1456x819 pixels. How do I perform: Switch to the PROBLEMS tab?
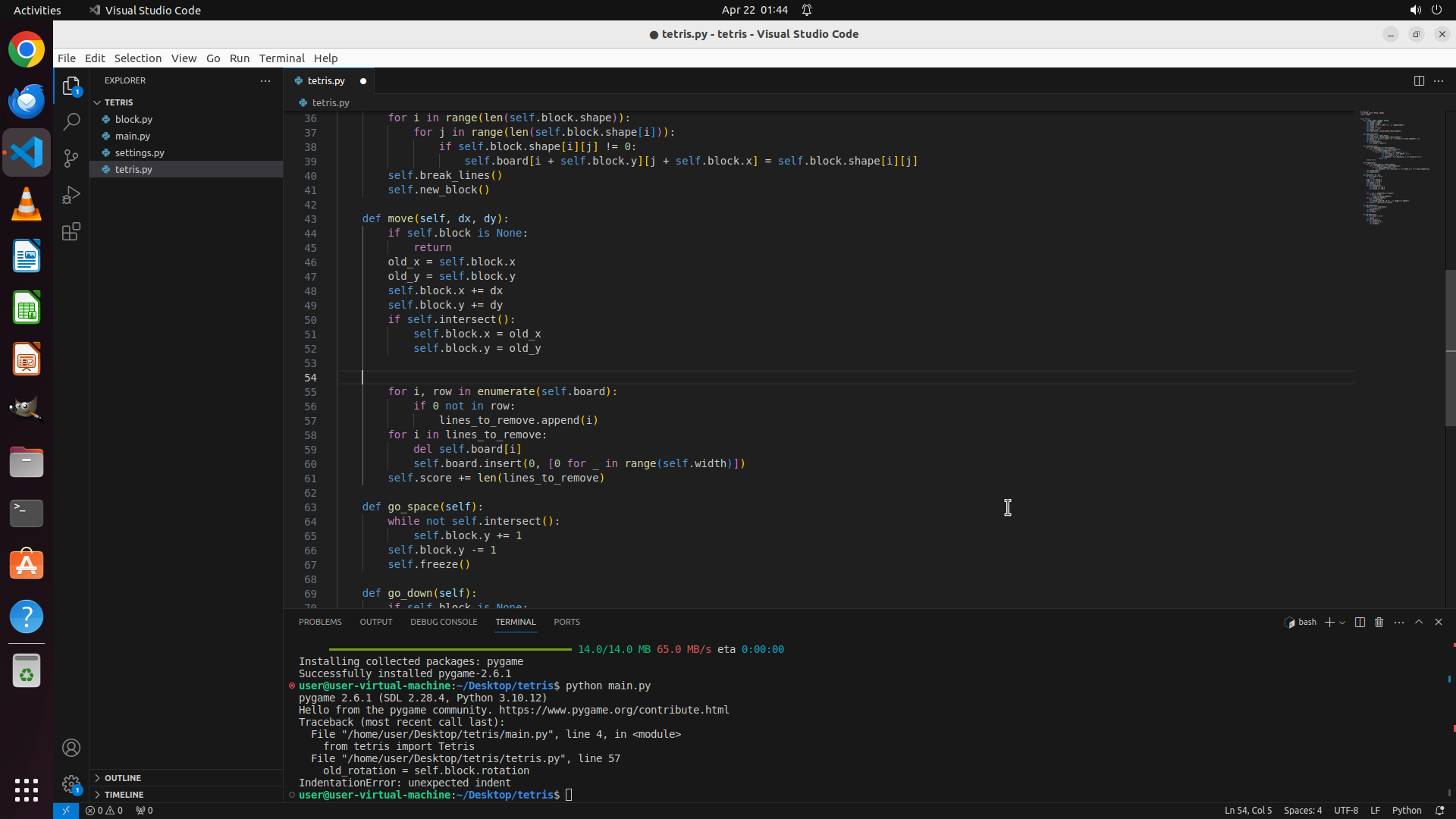tap(320, 622)
